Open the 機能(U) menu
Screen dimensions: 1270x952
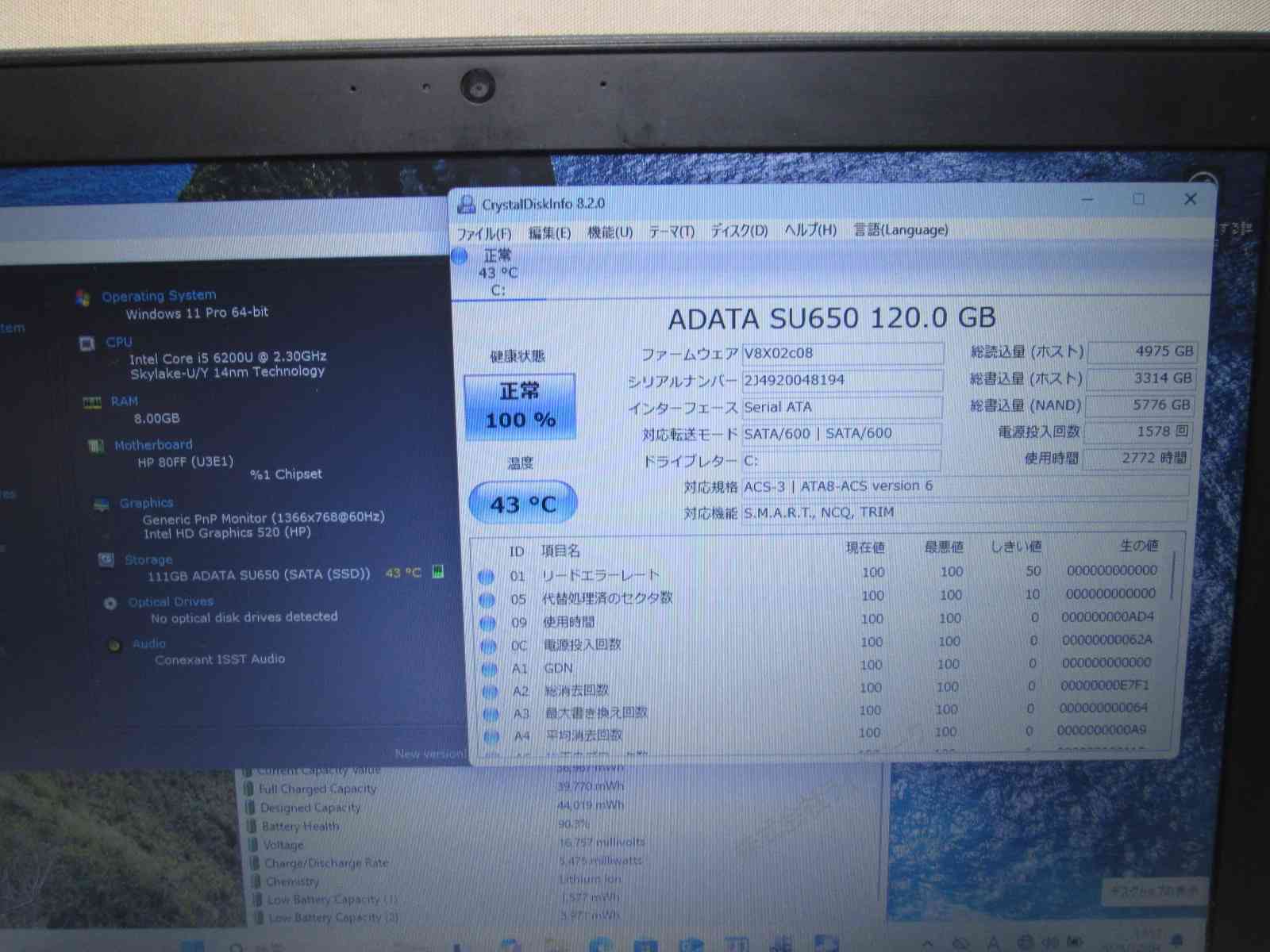pos(610,232)
